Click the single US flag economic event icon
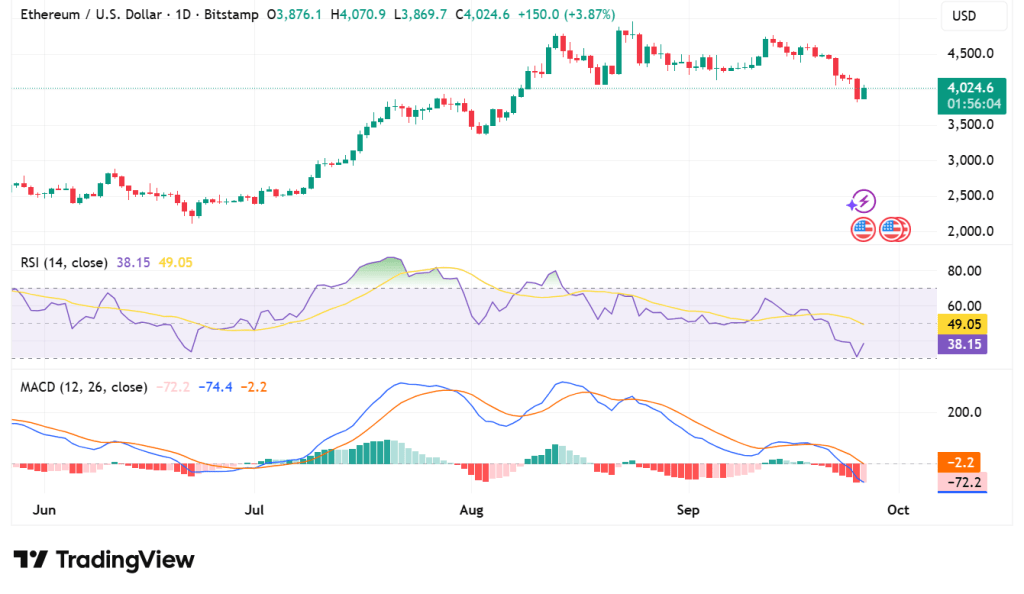The width and height of the screenshot is (1024, 594). pos(863,230)
